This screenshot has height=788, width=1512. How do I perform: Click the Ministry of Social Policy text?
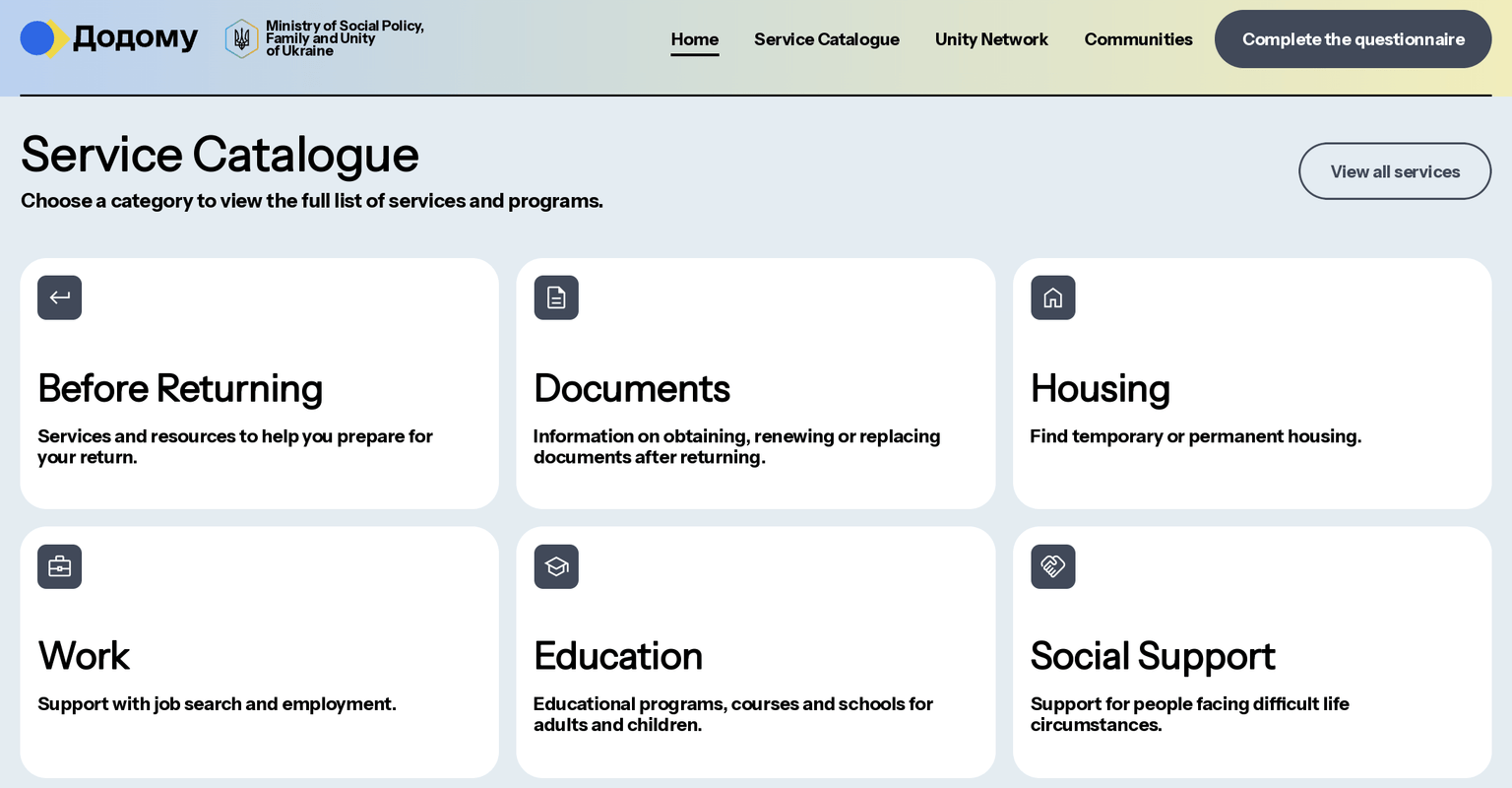(x=345, y=38)
